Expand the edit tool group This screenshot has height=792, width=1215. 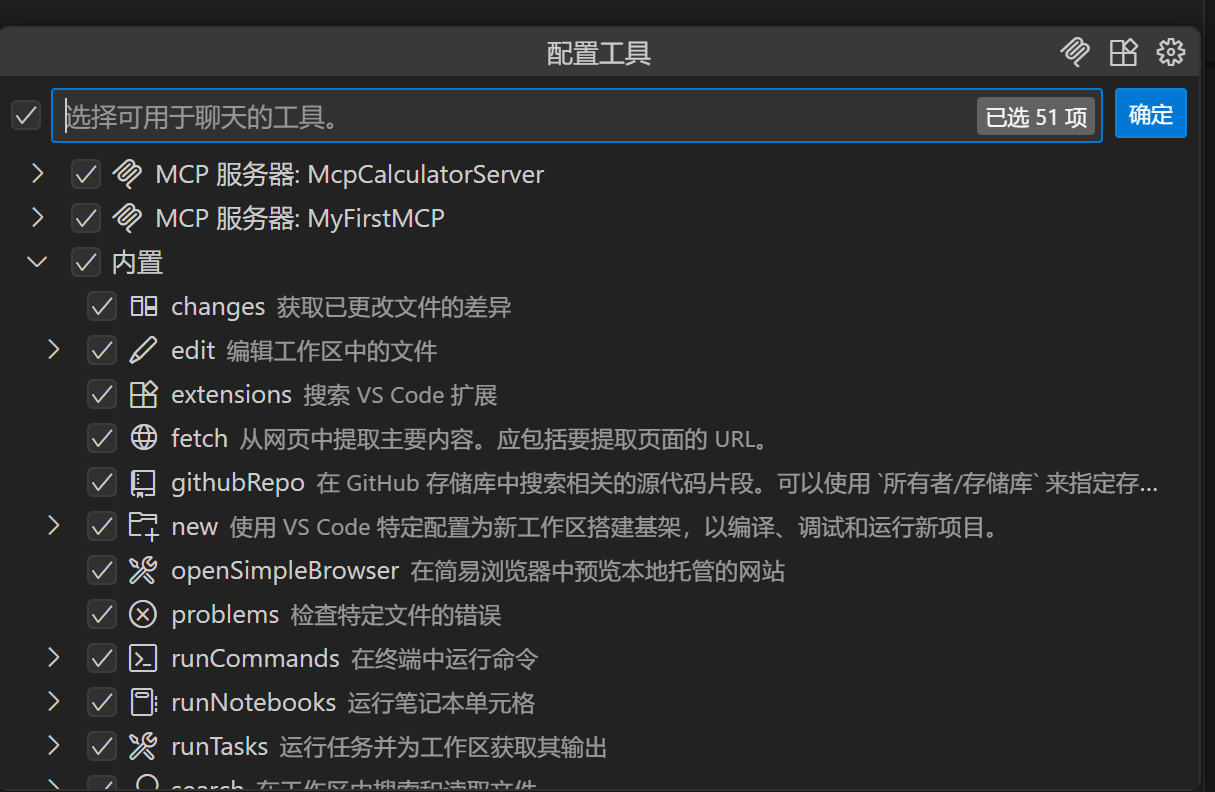click(54, 349)
